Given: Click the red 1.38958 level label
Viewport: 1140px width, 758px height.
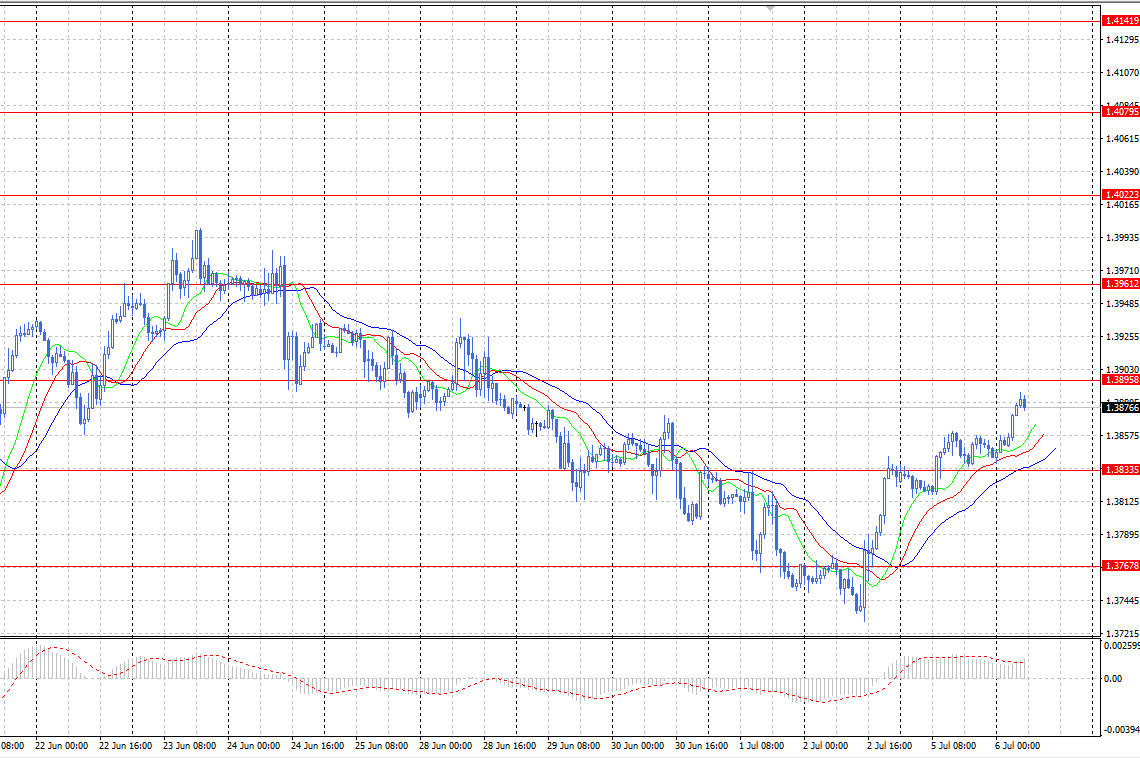Looking at the screenshot, I should (1121, 380).
